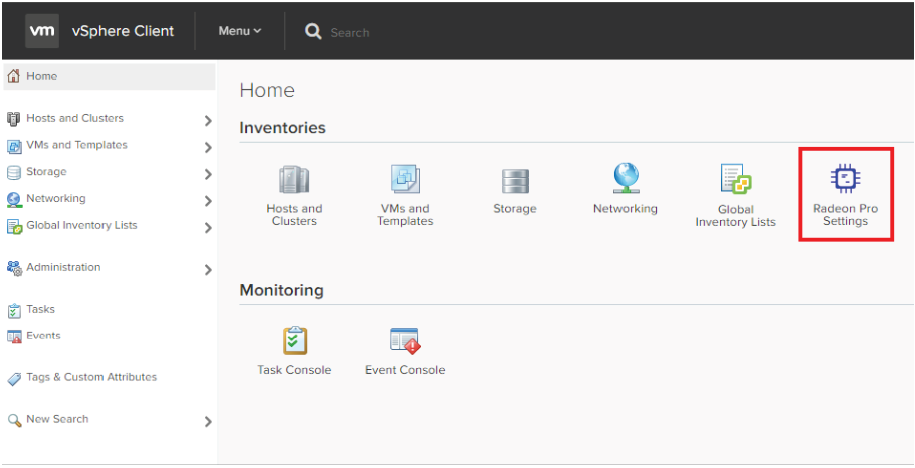This screenshot has width=915, height=468.
Task: Click Networking globe icon in sidebar
Action: click(x=14, y=200)
